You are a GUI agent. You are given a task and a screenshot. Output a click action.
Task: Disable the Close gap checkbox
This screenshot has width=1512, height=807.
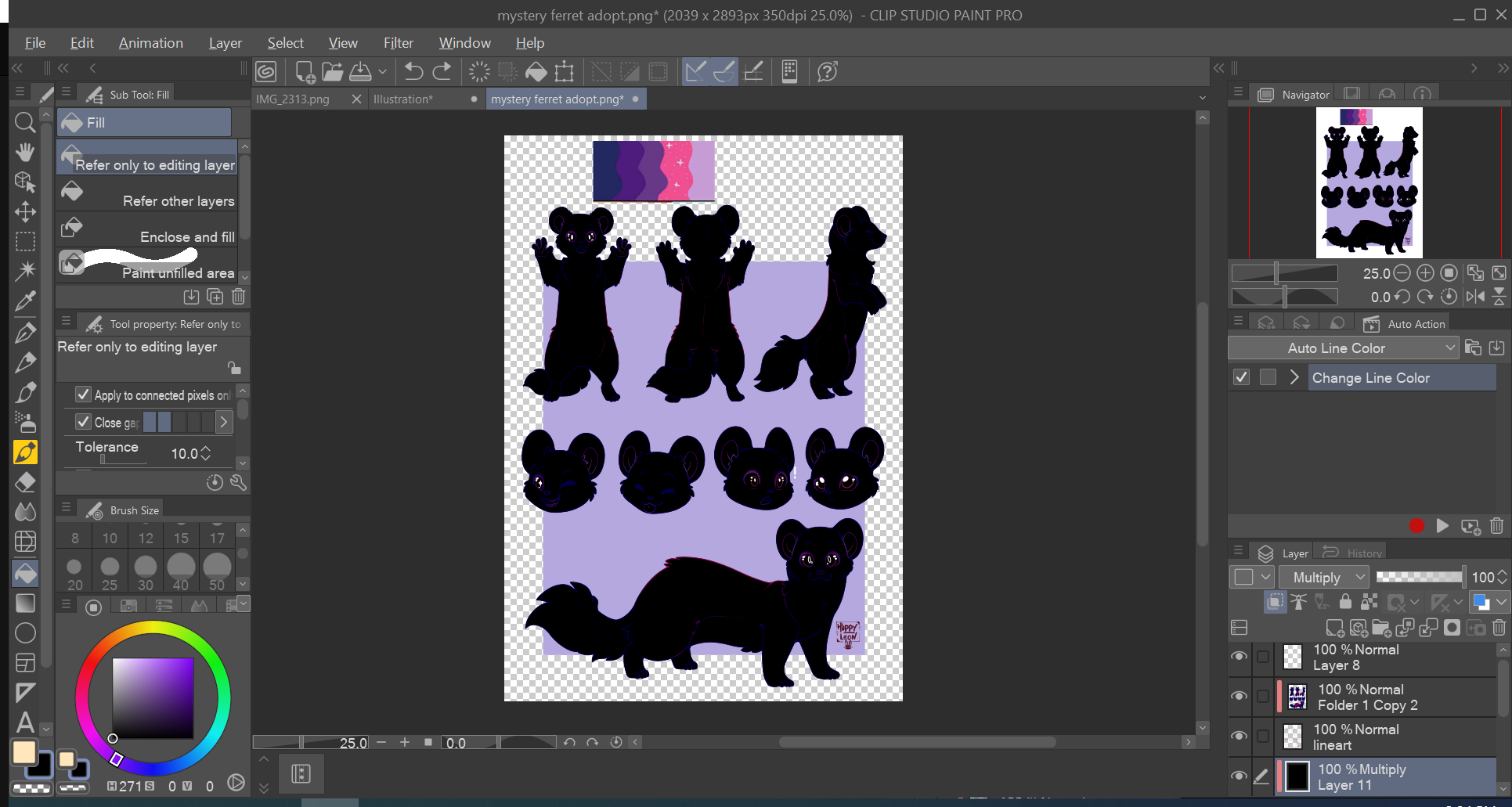[x=84, y=422]
